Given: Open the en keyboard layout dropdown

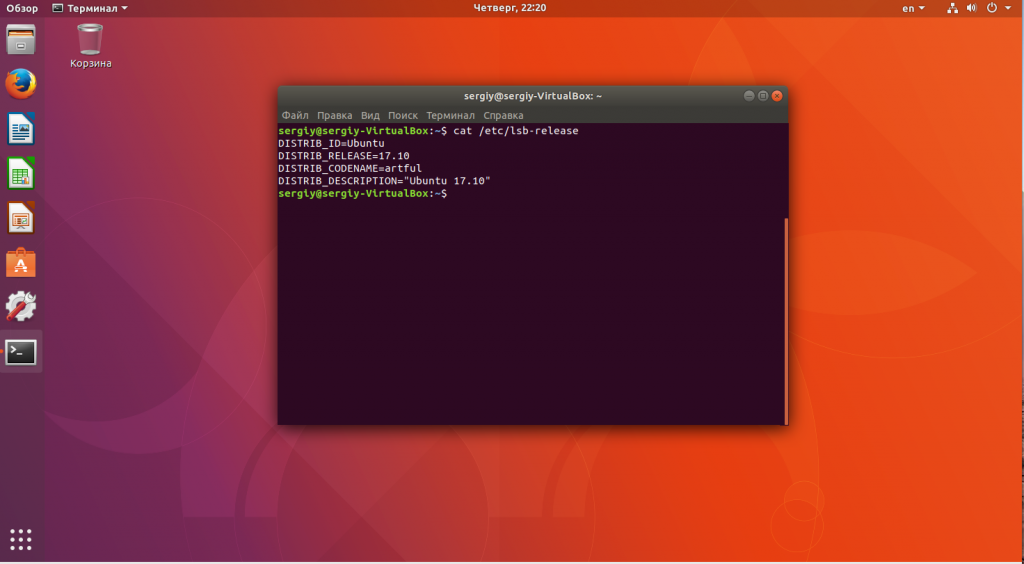Looking at the screenshot, I should click(x=913, y=8).
